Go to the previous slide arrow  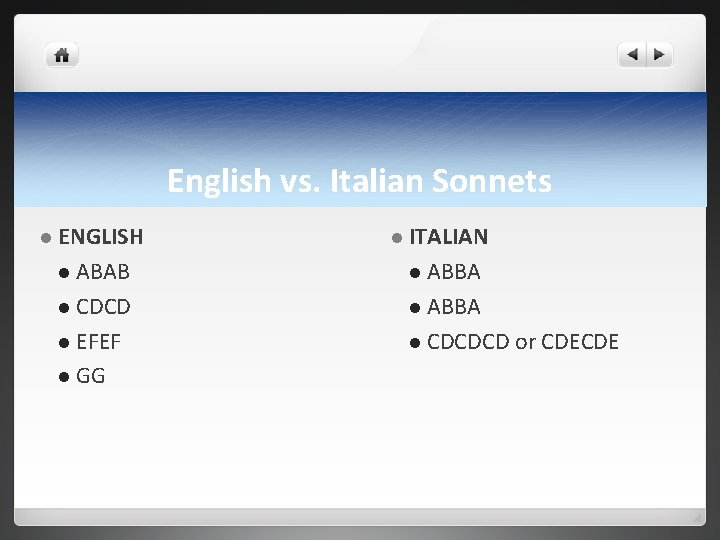pos(633,55)
